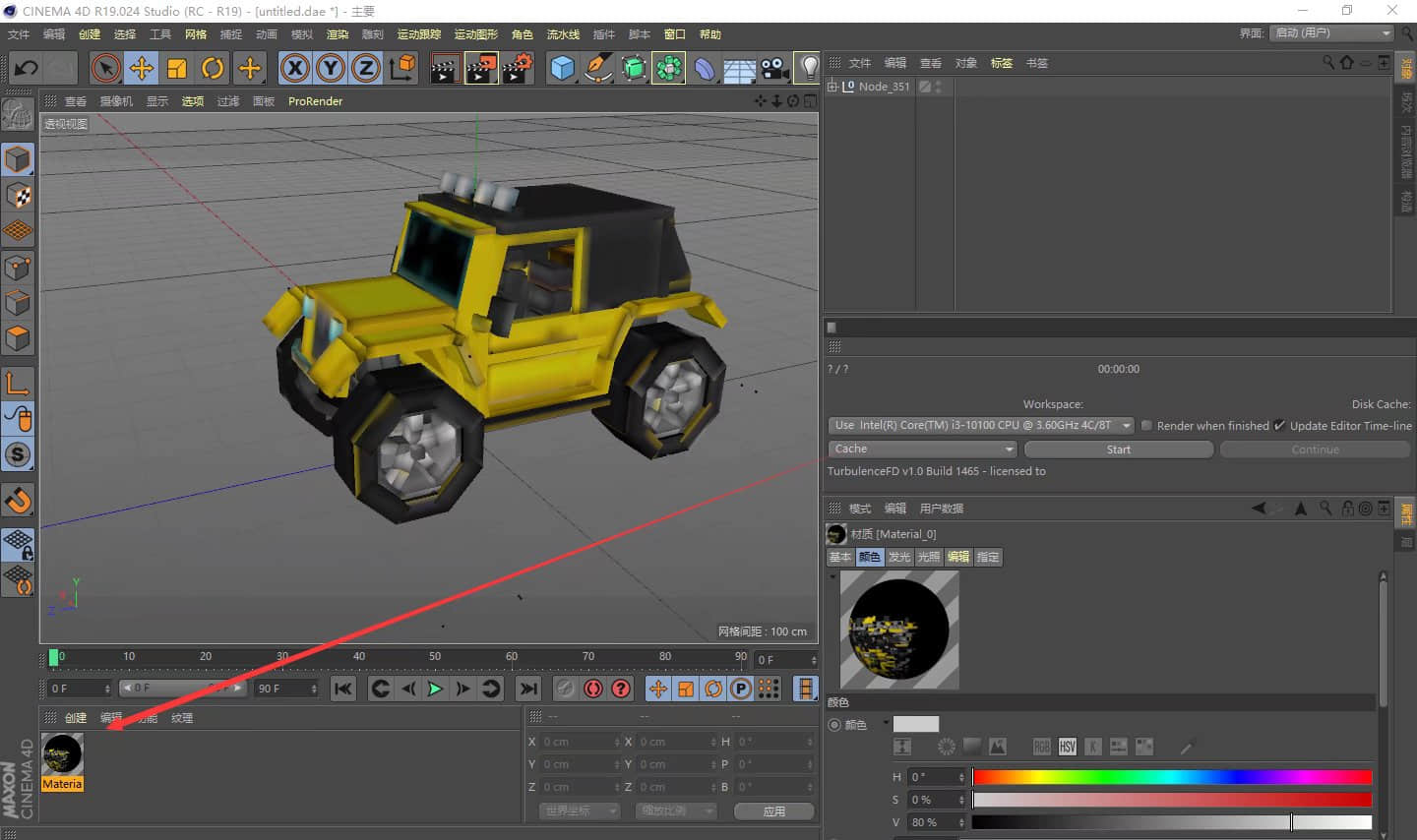Toggle Update Editor Time-line checkbox
This screenshot has width=1417, height=840.
click(1279, 426)
